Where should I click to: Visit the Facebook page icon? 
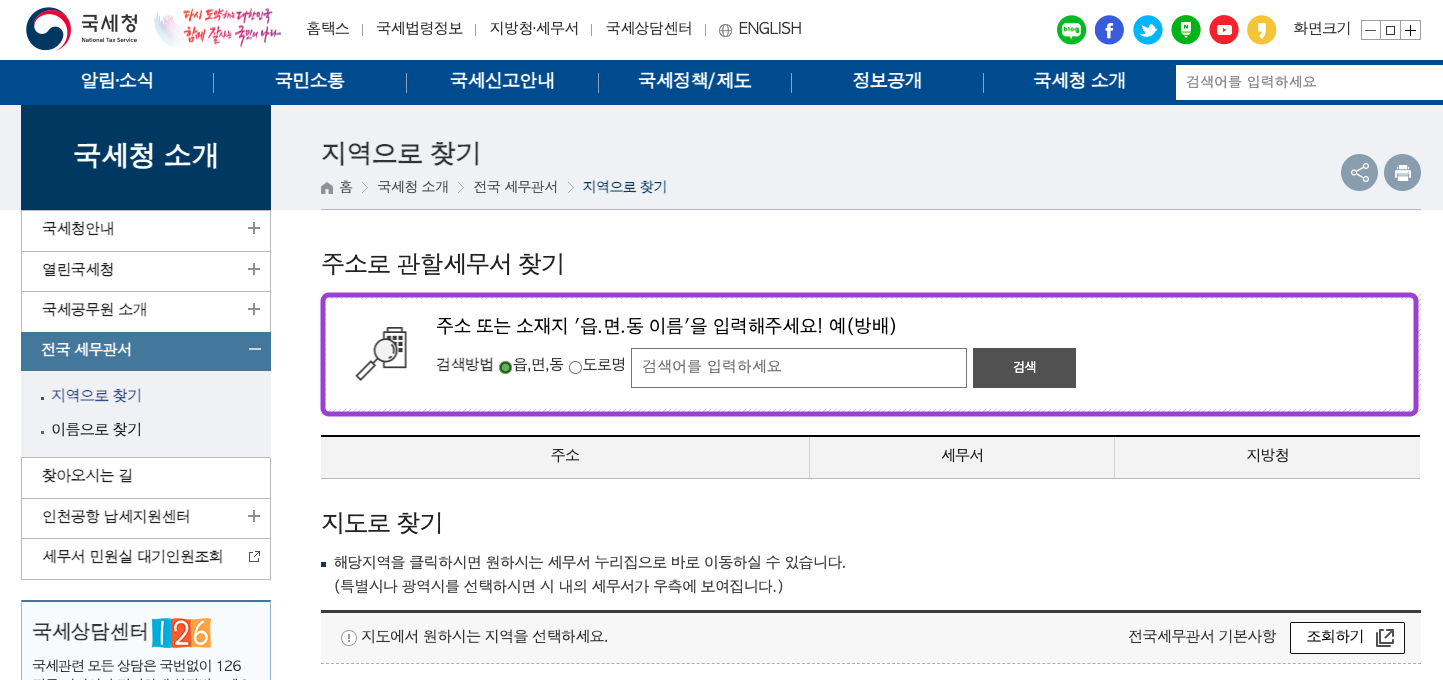[x=1109, y=29]
